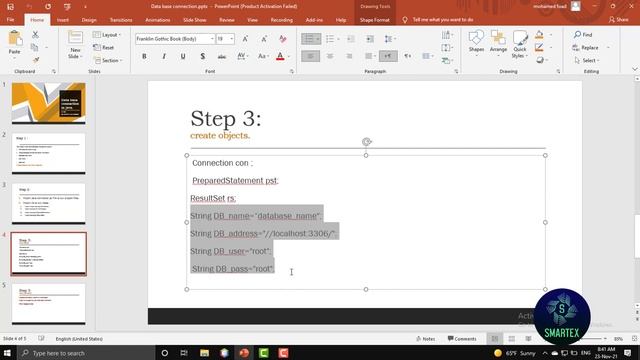Open Quick Styles gallery
The width and height of the screenshot is (640, 360).
click(x=520, y=44)
